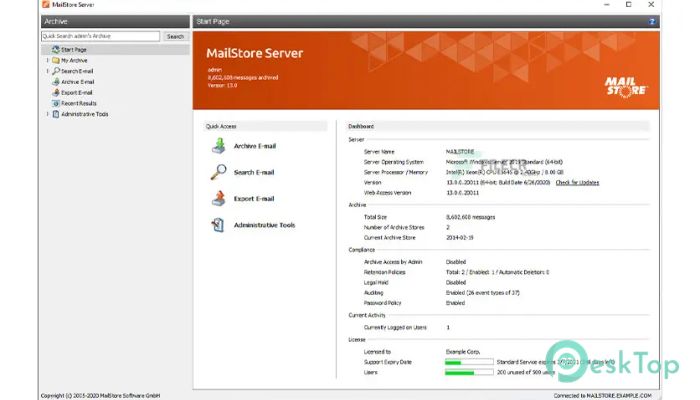Image resolution: width=700 pixels, height=400 pixels.
Task: Click the Export E-mail quick access link
Action: click(254, 199)
